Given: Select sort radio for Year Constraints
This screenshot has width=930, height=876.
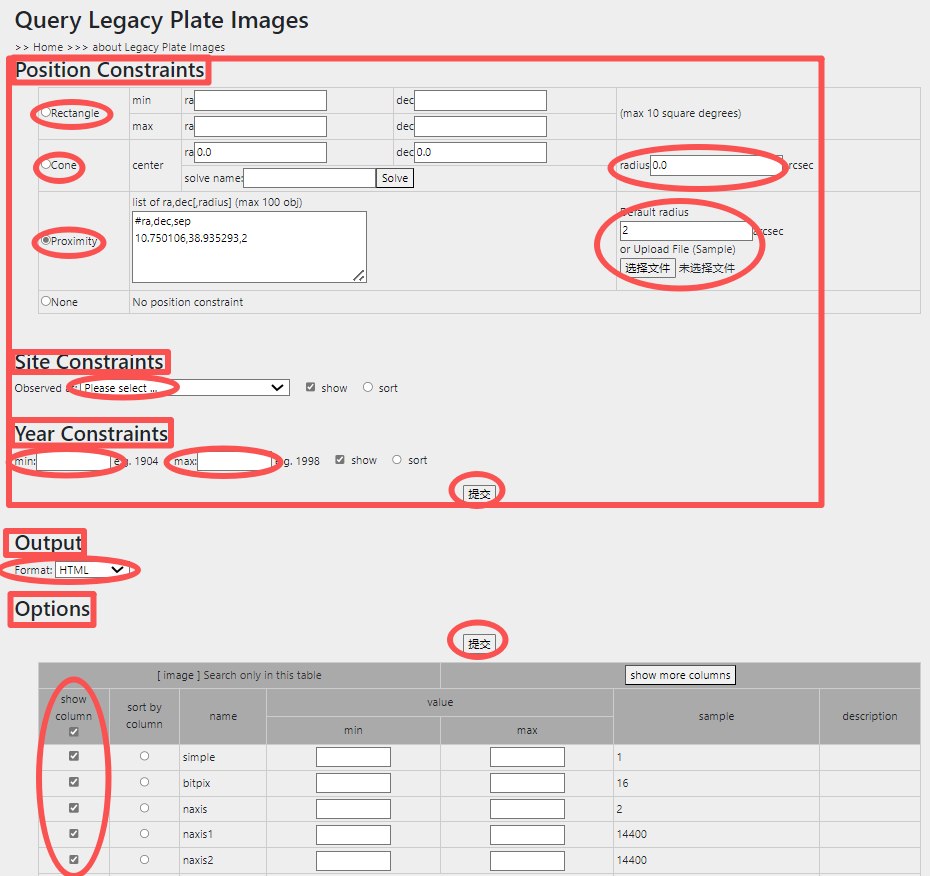Looking at the screenshot, I should tap(397, 460).
